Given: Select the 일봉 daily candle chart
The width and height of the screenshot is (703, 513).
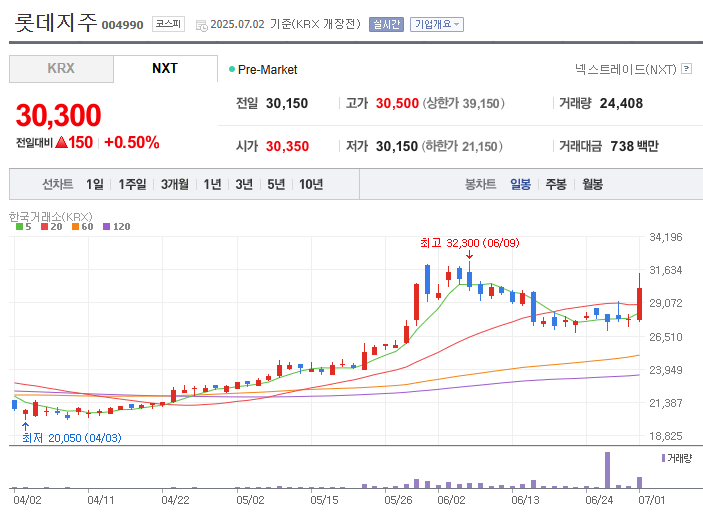Looking at the screenshot, I should click(x=521, y=184).
